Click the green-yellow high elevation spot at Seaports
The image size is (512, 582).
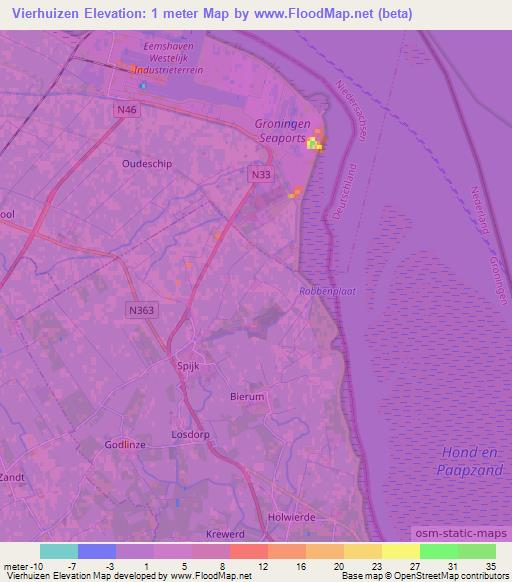(313, 143)
